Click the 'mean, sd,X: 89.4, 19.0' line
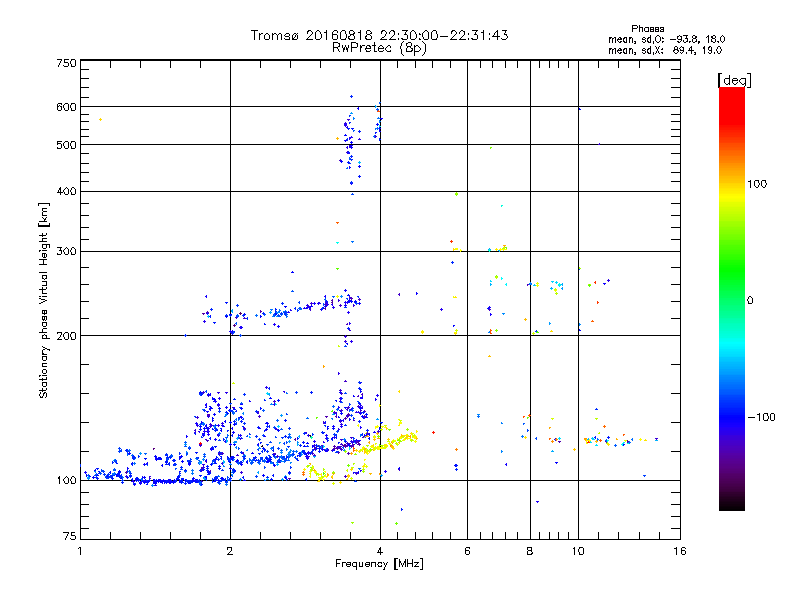The height and width of the screenshot is (600, 800). (665, 50)
